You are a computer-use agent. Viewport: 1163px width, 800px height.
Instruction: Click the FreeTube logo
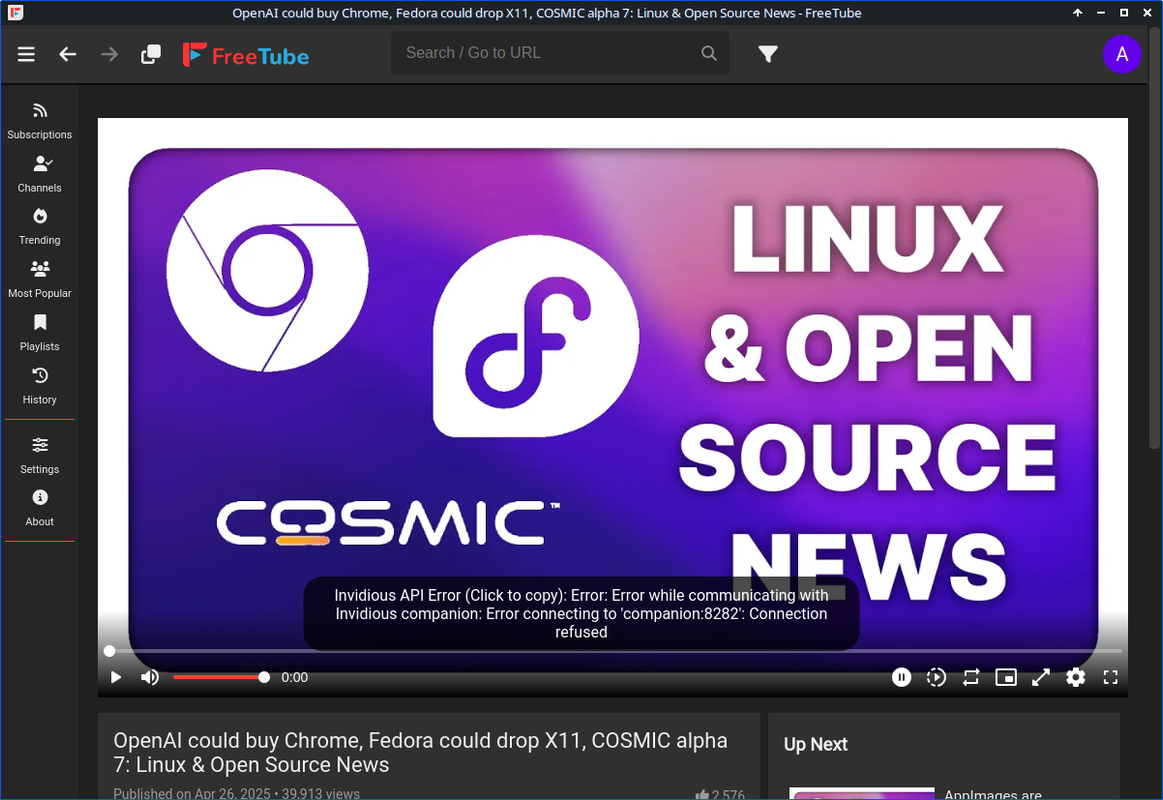246,55
